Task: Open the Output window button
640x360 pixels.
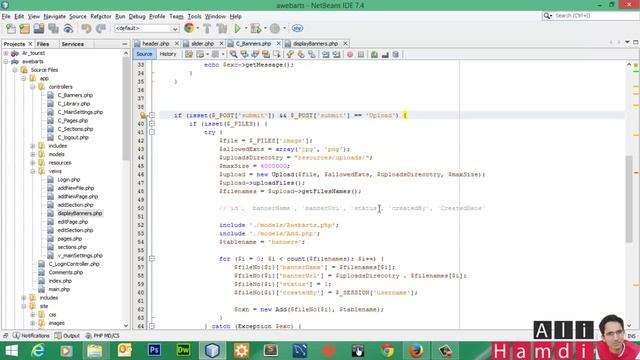Action: pyautogui.click(x=67, y=336)
